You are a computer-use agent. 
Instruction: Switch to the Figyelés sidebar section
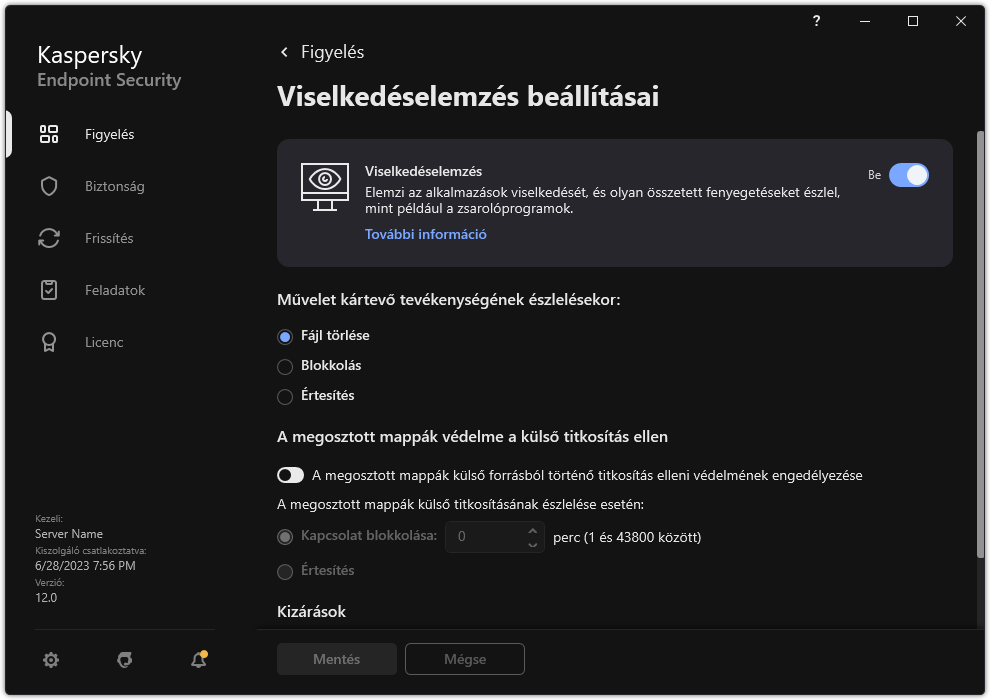point(107,134)
